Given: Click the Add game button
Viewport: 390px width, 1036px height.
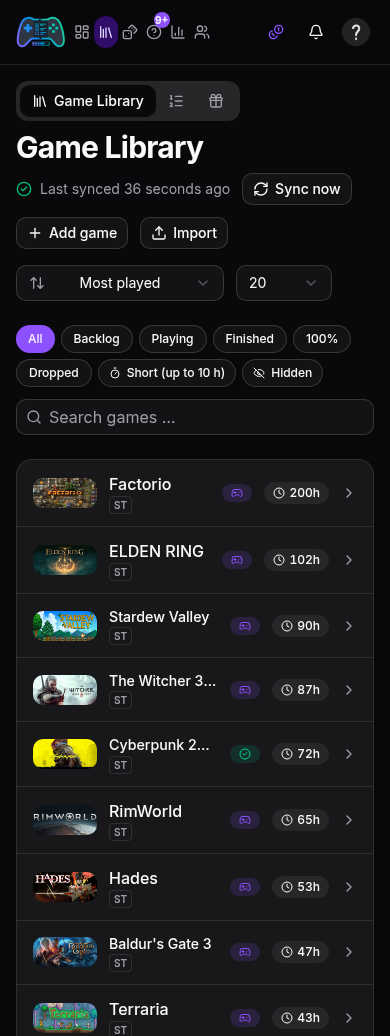Looking at the screenshot, I should click(72, 233).
